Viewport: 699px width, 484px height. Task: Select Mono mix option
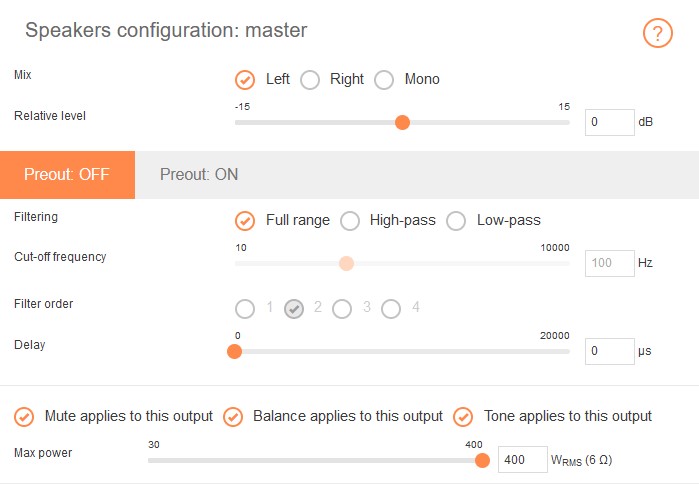coord(384,80)
